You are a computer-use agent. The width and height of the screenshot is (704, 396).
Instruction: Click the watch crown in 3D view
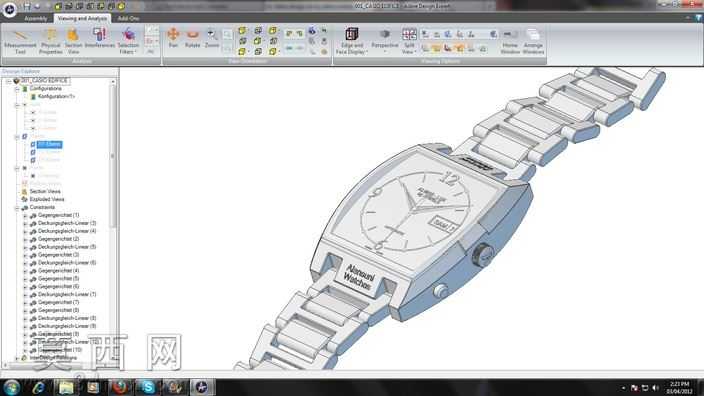(483, 255)
